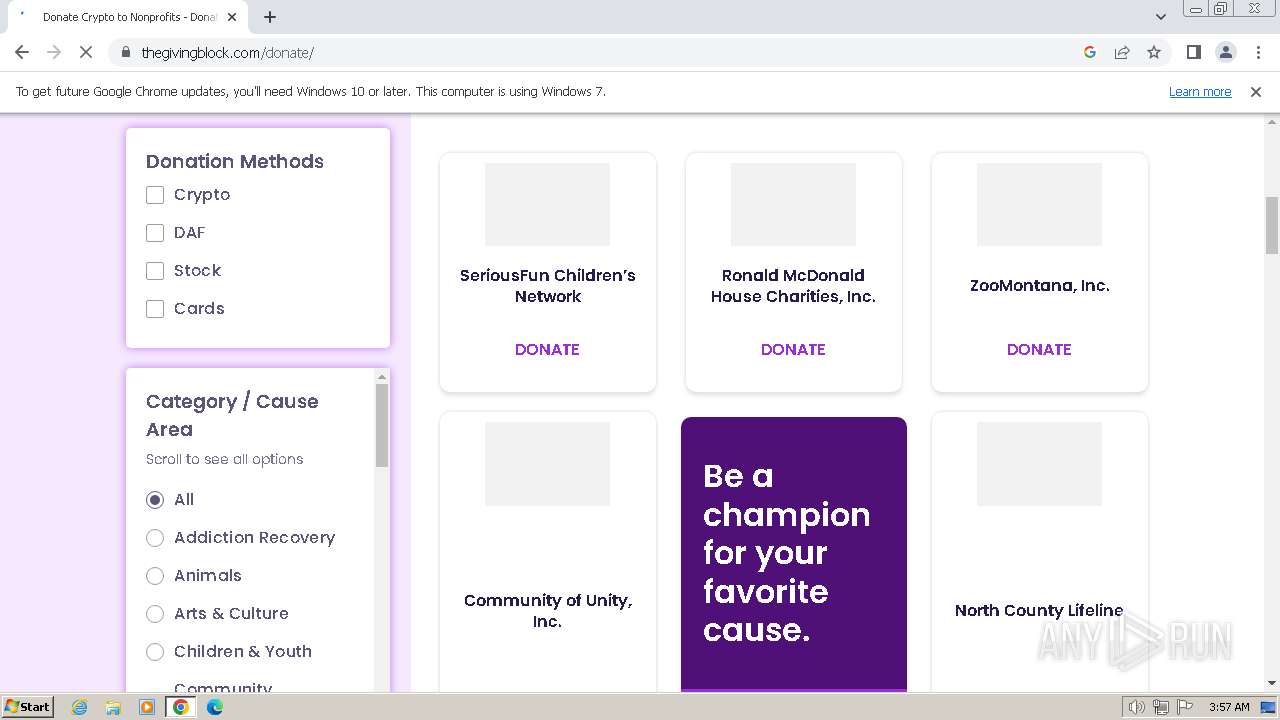Viewport: 1280px width, 720px height.
Task: Open Action Center flag icon
Action: pos(1185,707)
